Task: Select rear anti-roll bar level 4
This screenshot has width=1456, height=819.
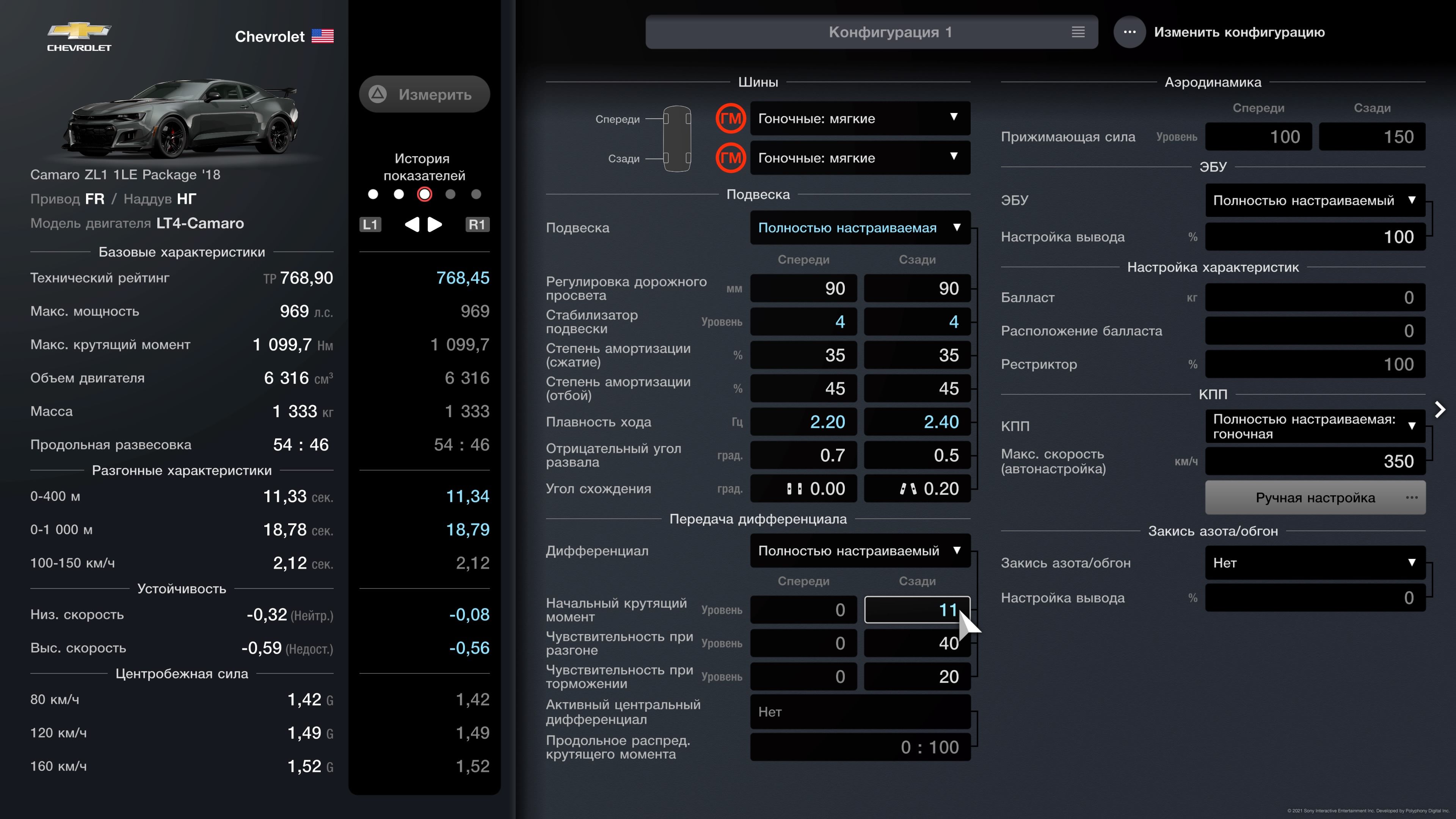Action: (917, 322)
